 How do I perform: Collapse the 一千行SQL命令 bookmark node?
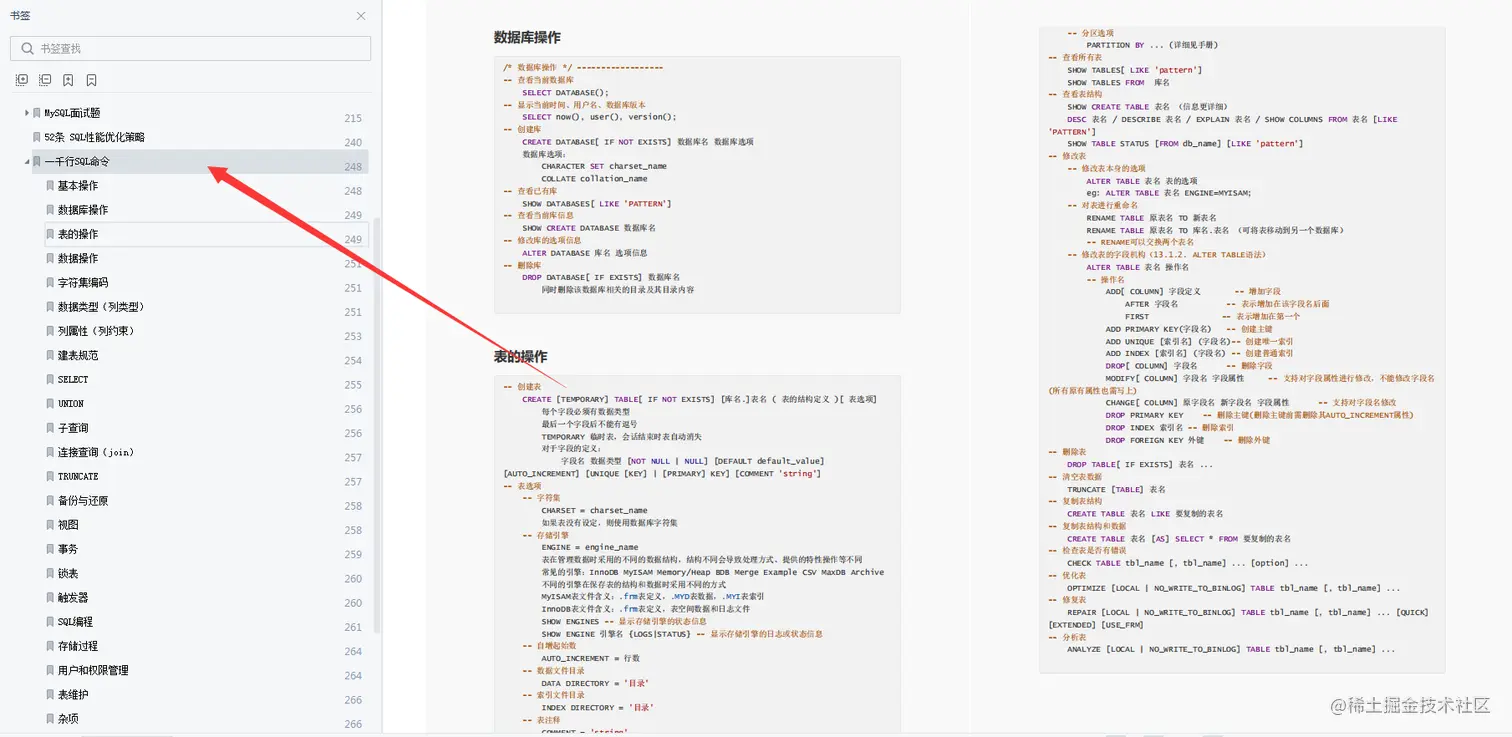point(26,162)
